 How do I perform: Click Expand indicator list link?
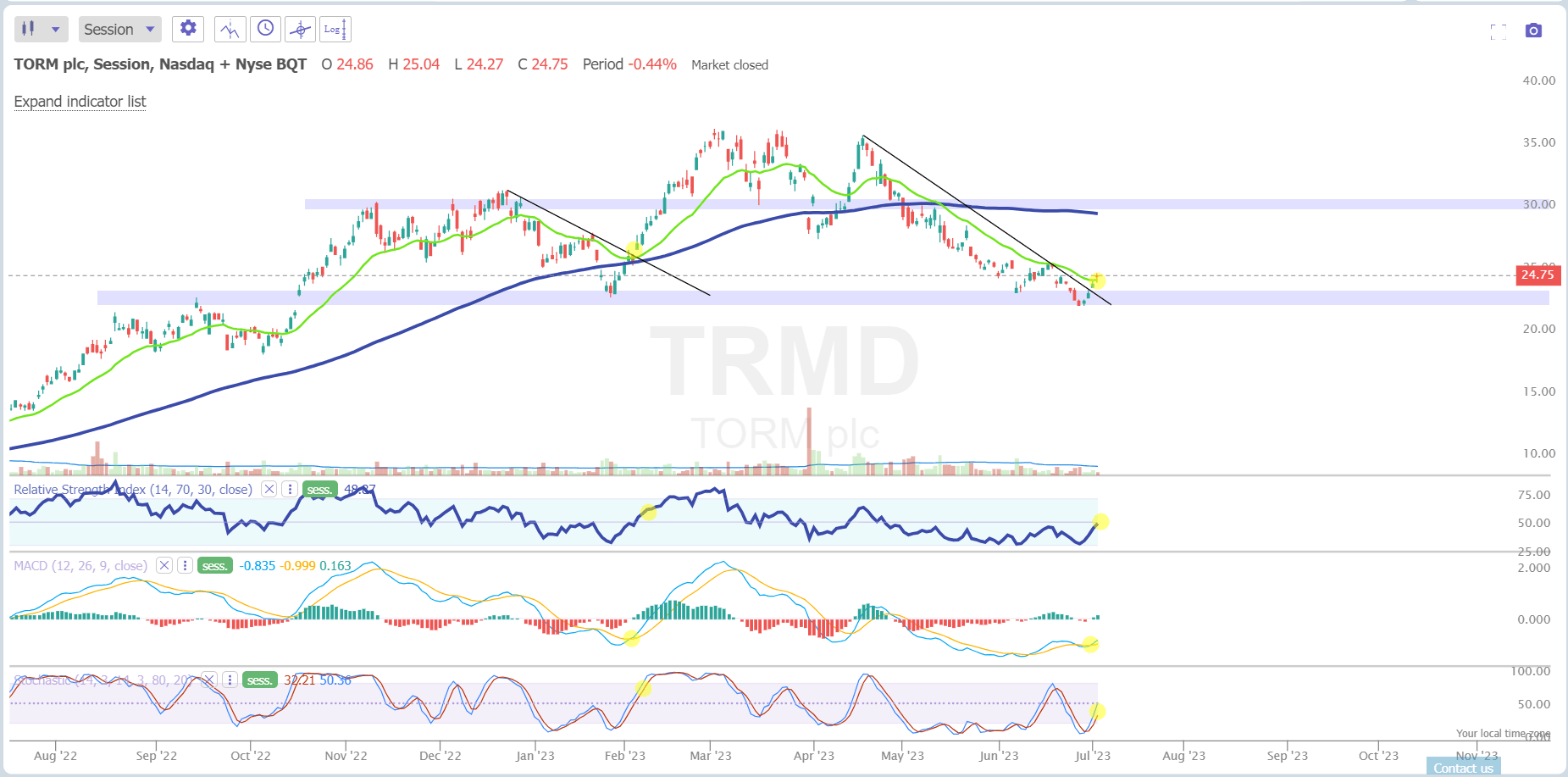(x=80, y=102)
